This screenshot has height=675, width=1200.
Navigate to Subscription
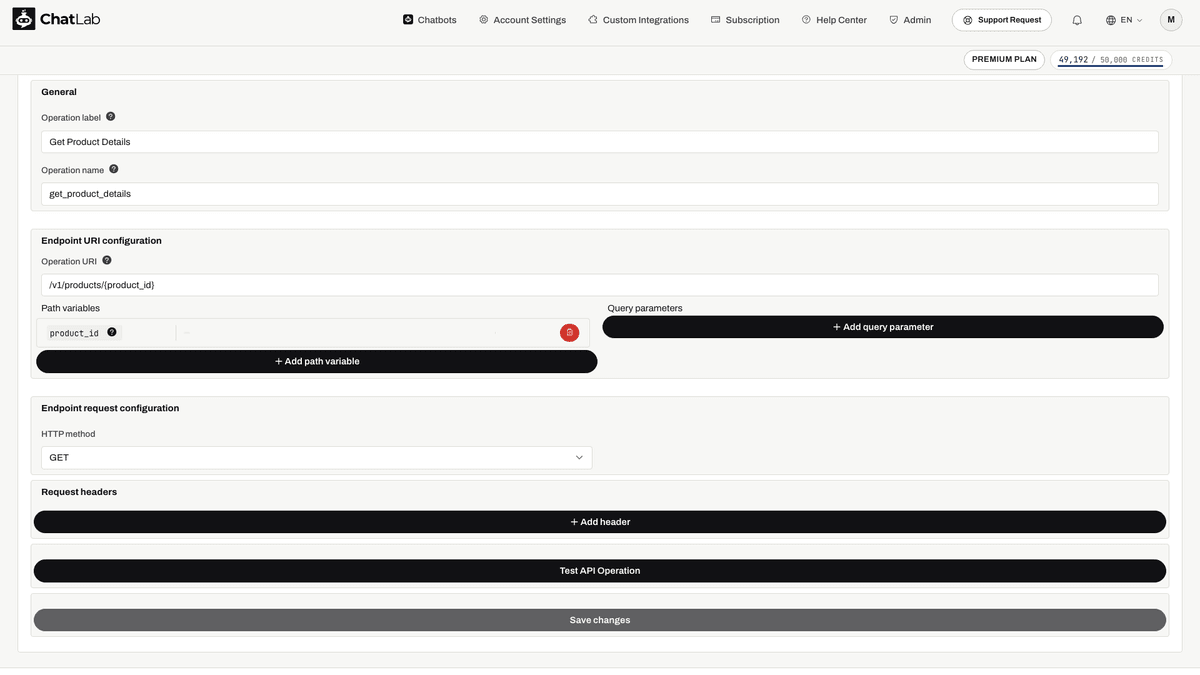pyautogui.click(x=745, y=19)
